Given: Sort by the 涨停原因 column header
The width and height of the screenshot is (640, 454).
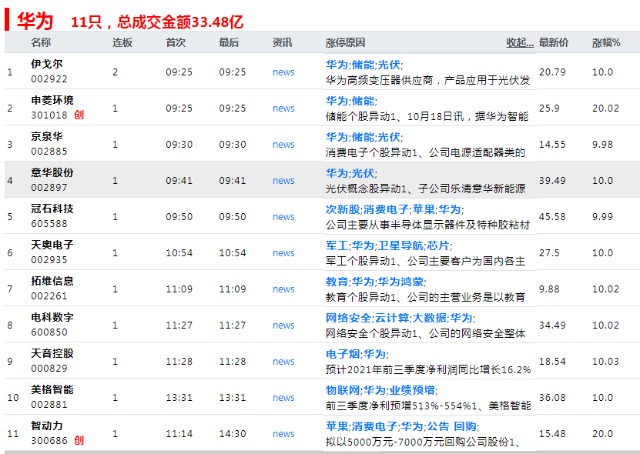Looking at the screenshot, I should (345, 42).
